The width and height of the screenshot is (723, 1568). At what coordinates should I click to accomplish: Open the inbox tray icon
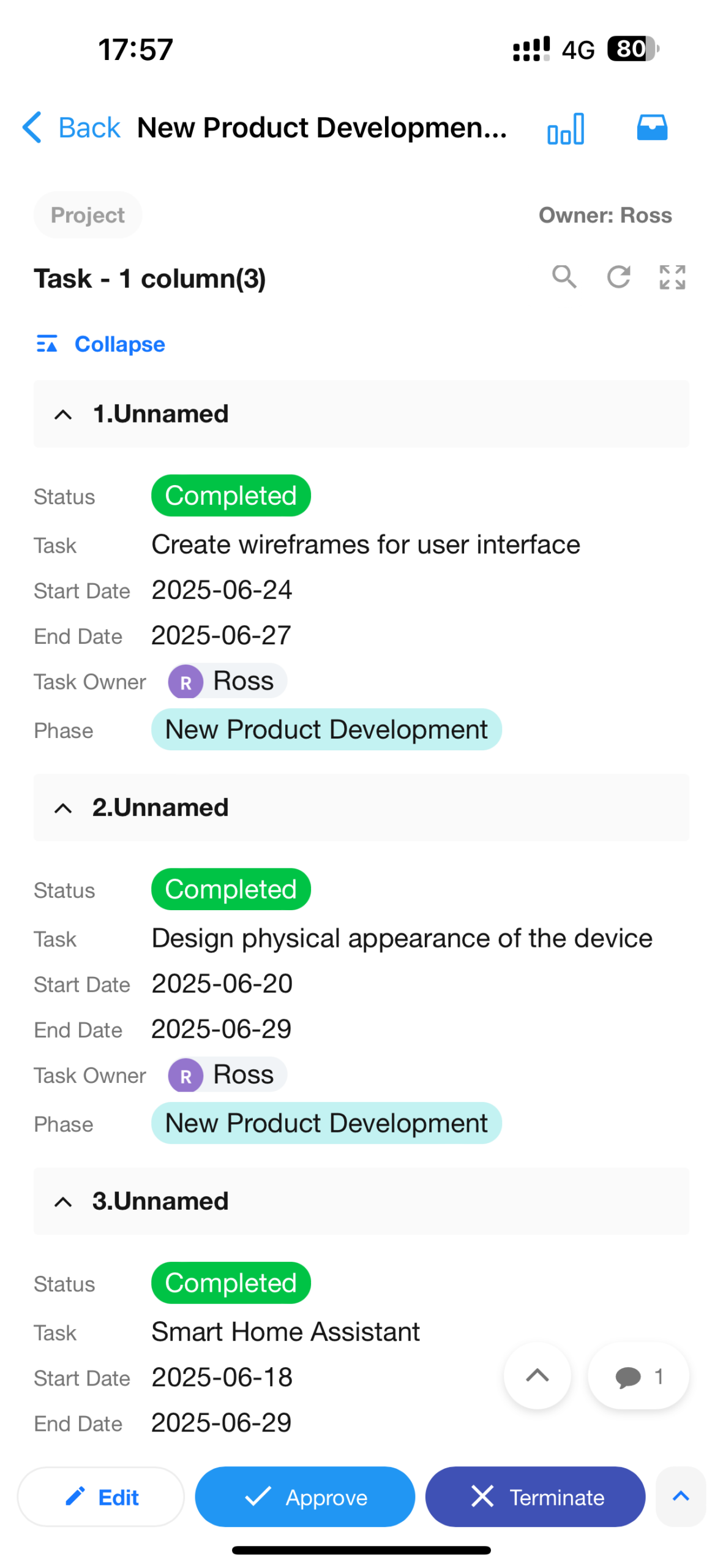click(651, 128)
